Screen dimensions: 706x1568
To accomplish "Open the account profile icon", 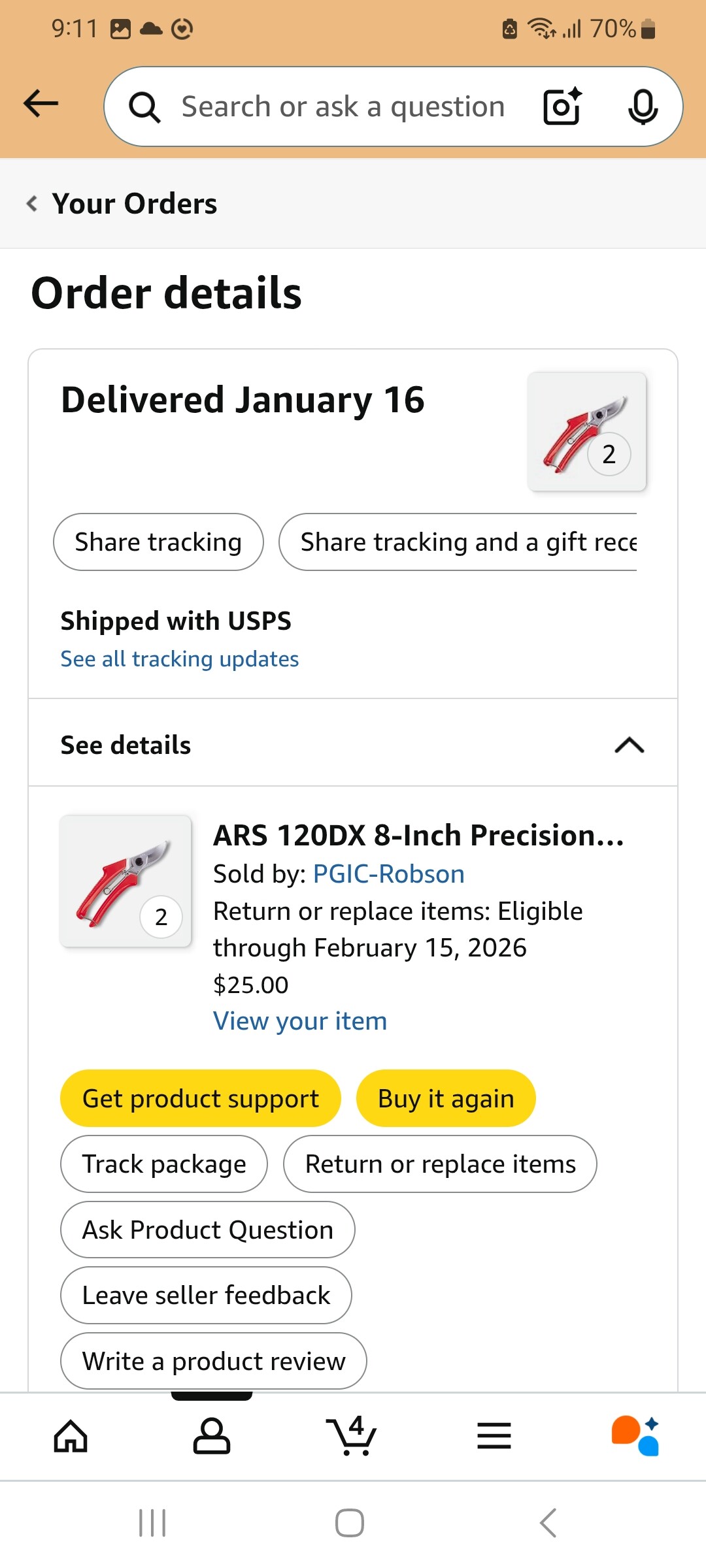I will [212, 1436].
